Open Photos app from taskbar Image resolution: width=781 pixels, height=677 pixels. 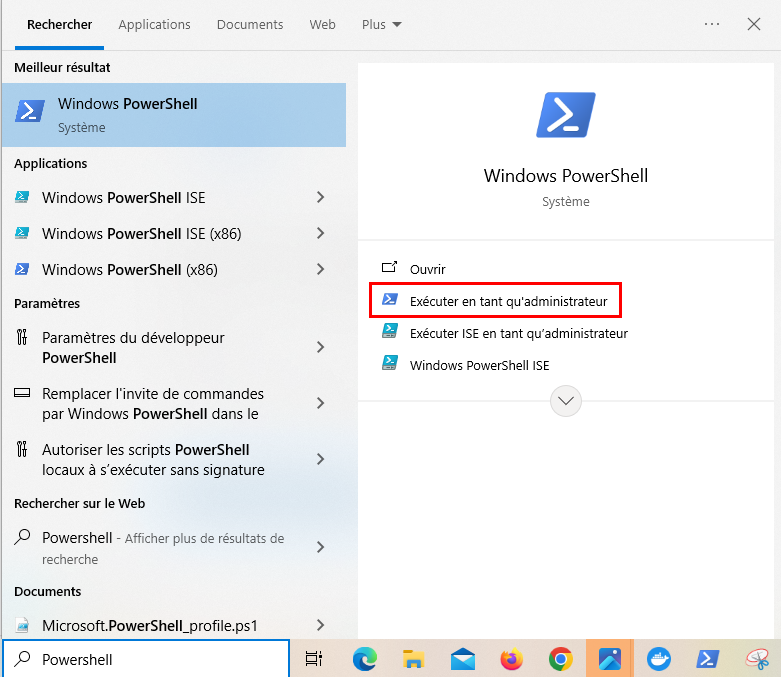pyautogui.click(x=610, y=659)
